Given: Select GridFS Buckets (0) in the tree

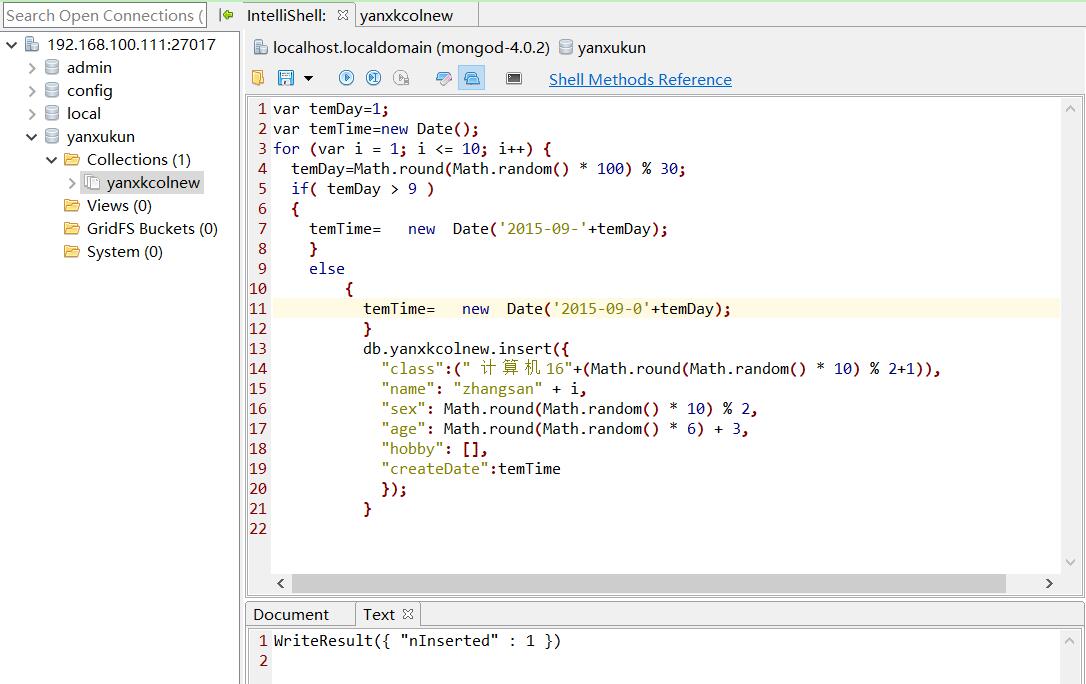Looking at the screenshot, I should pyautogui.click(x=152, y=228).
